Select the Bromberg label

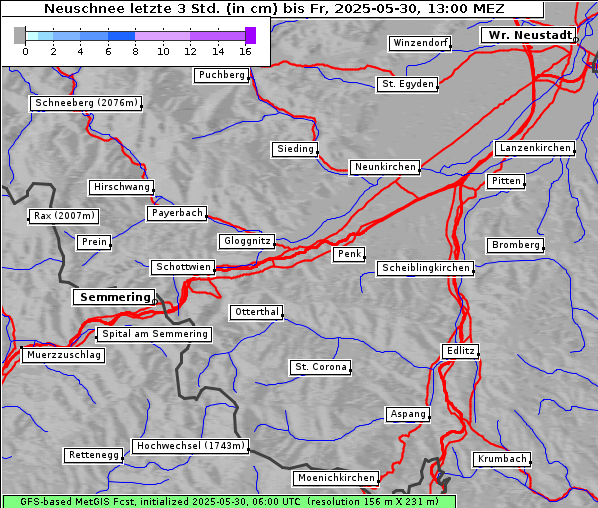[x=515, y=245]
